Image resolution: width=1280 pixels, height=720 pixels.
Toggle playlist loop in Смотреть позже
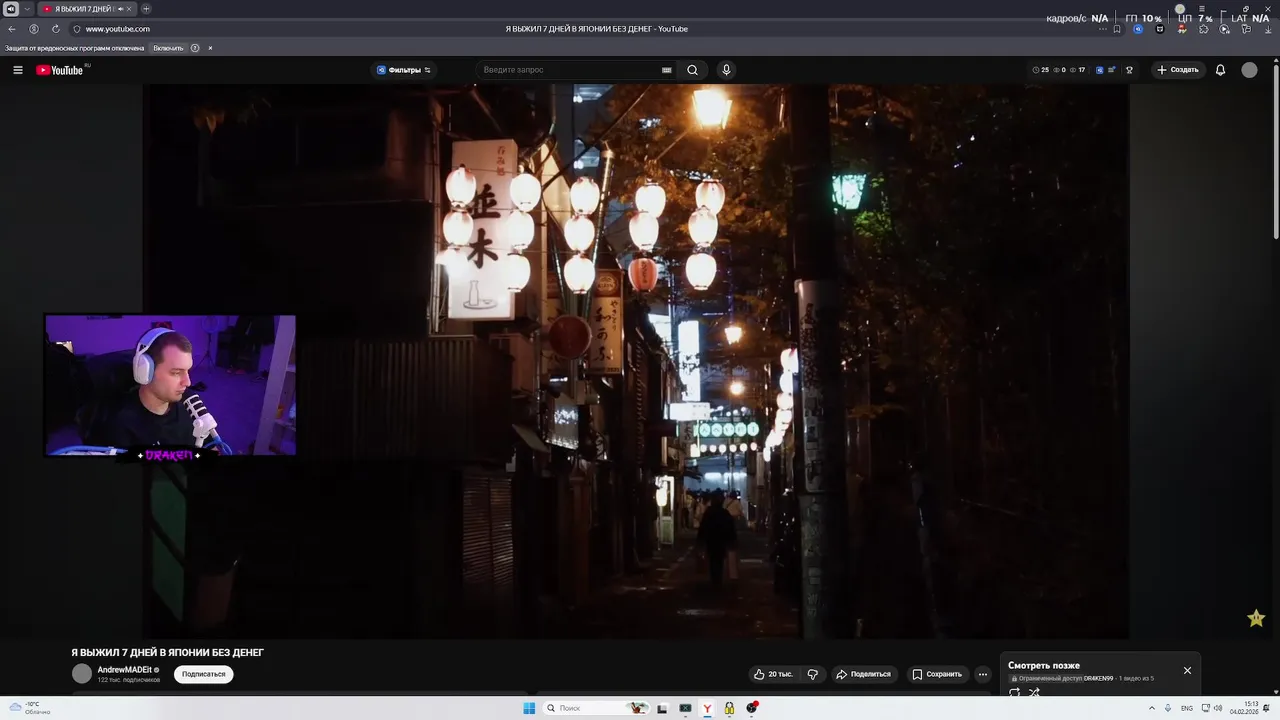[x=1014, y=692]
